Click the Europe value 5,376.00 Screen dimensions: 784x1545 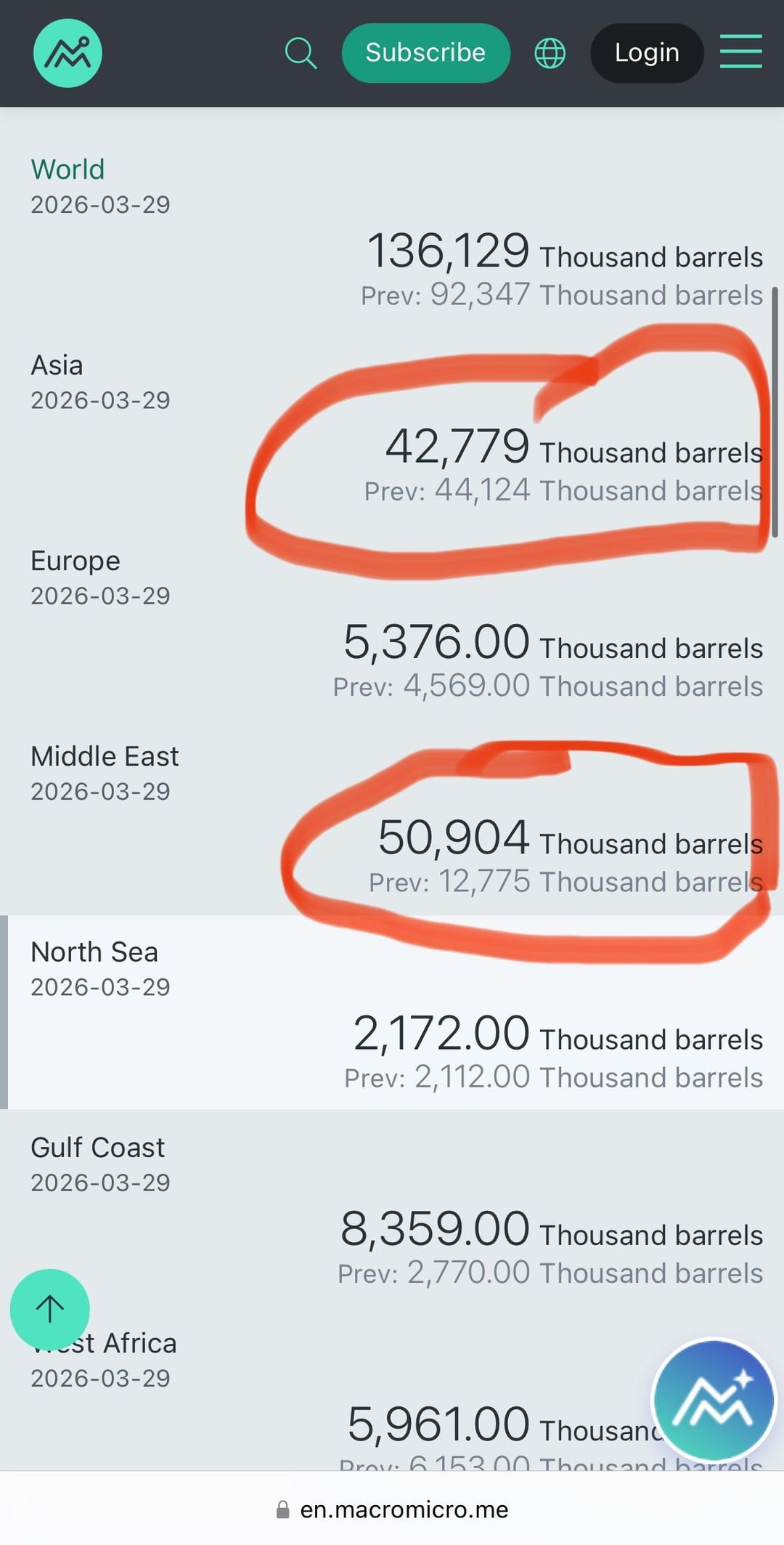click(436, 642)
